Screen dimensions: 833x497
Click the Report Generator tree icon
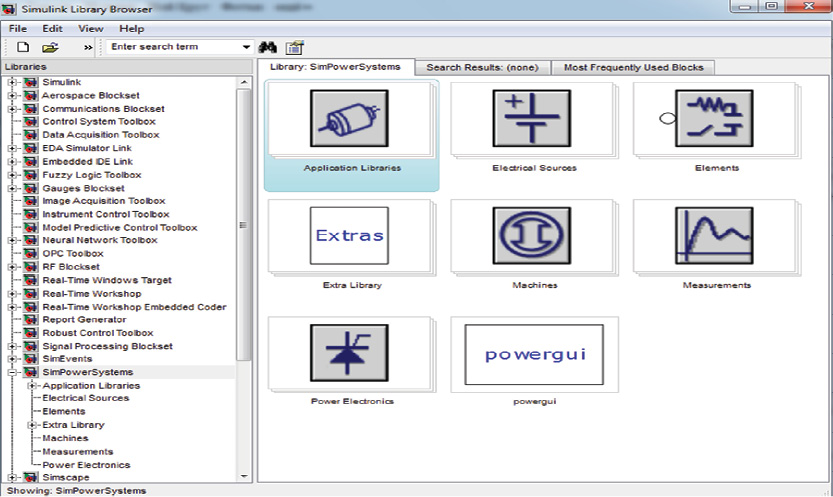click(x=31, y=320)
